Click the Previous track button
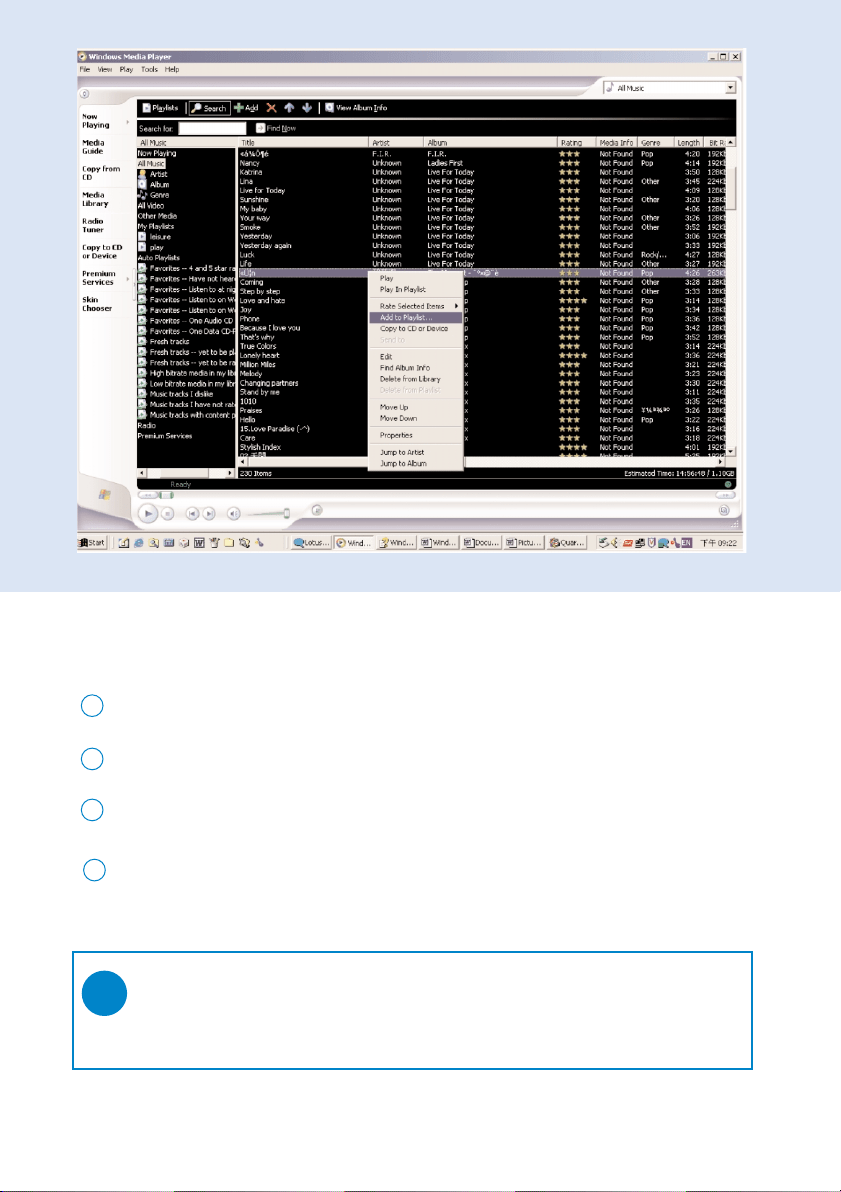Viewport: 841px width, 1192px height. click(x=192, y=514)
